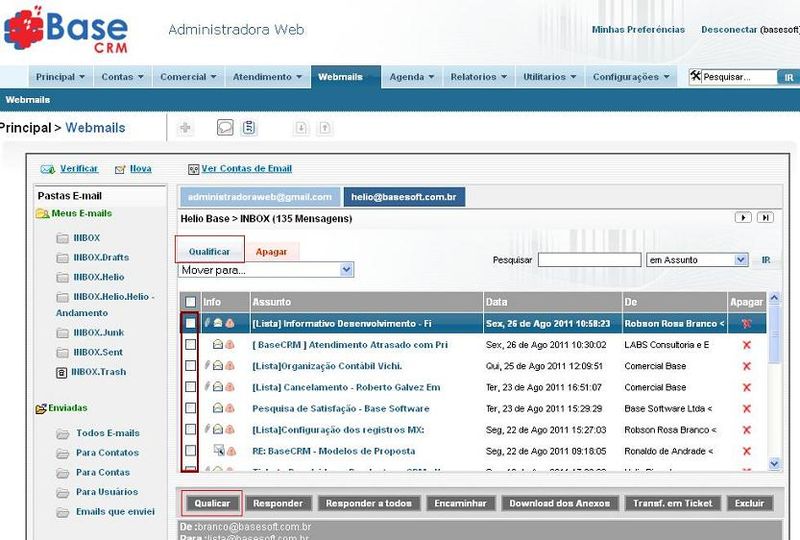Image resolution: width=800 pixels, height=540 pixels.
Task: Click the grey plus icon near Webmails breadcrumb
Action: 184,127
